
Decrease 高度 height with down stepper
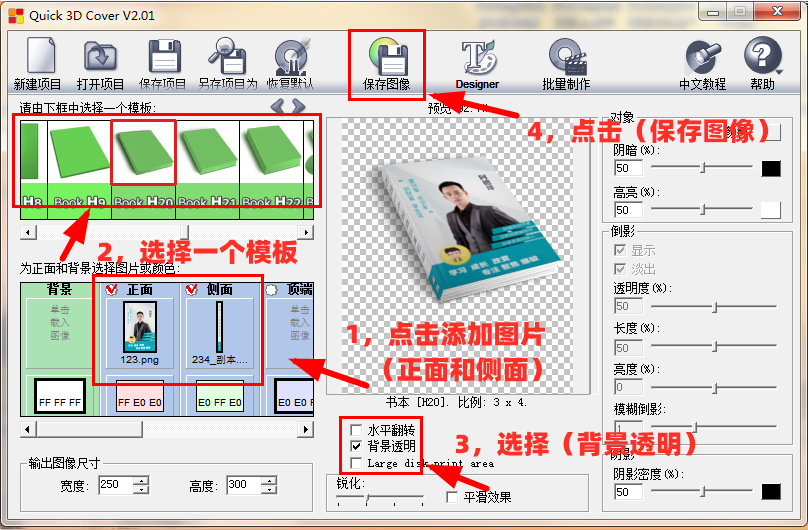[268, 489]
